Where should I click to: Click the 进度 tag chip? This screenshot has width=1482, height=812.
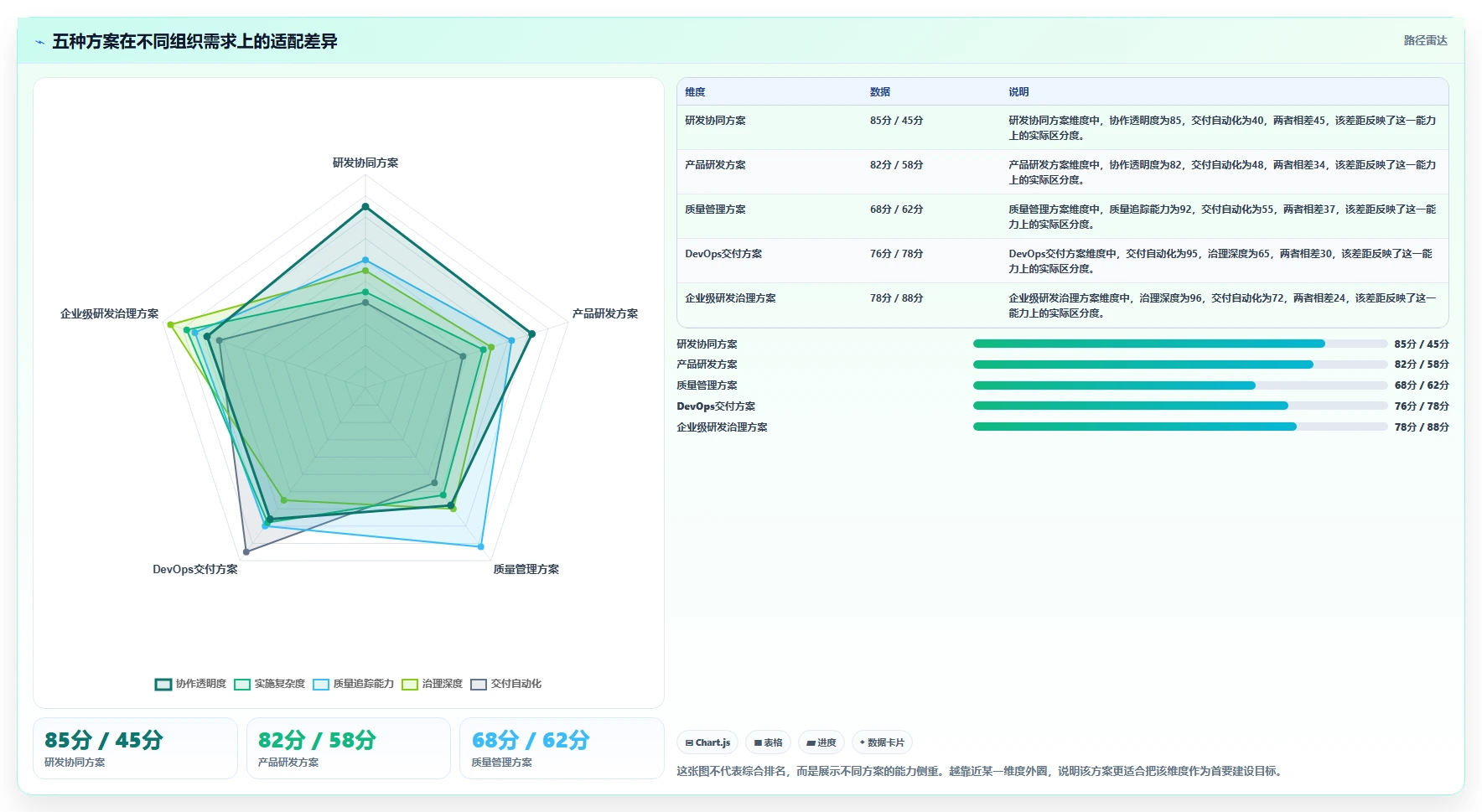[x=821, y=742]
